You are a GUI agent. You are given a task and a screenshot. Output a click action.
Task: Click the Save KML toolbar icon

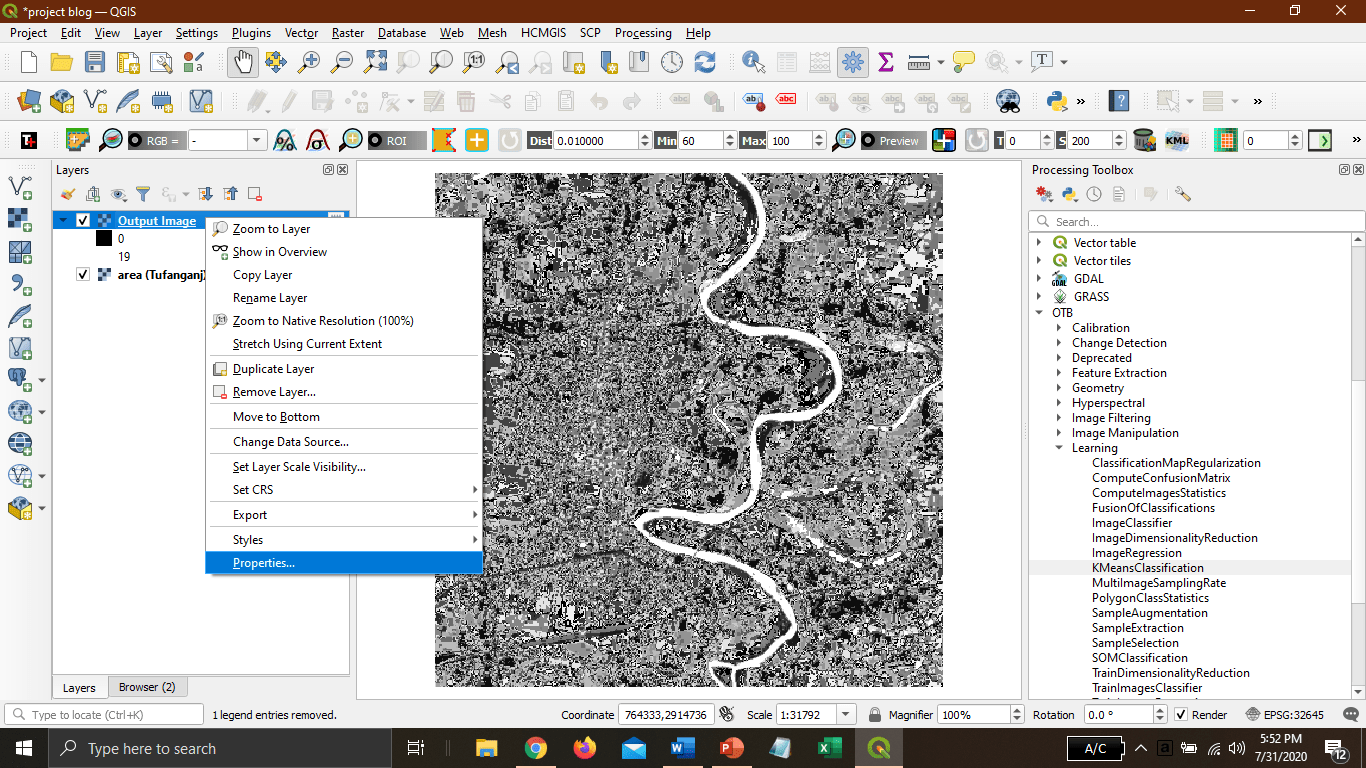click(x=1177, y=140)
